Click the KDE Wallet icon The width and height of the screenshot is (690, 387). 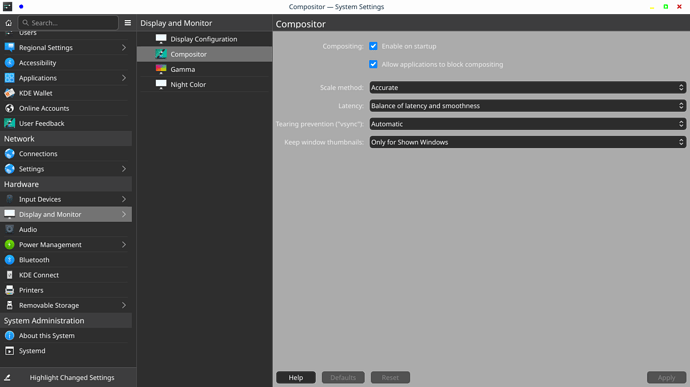(x=9, y=93)
